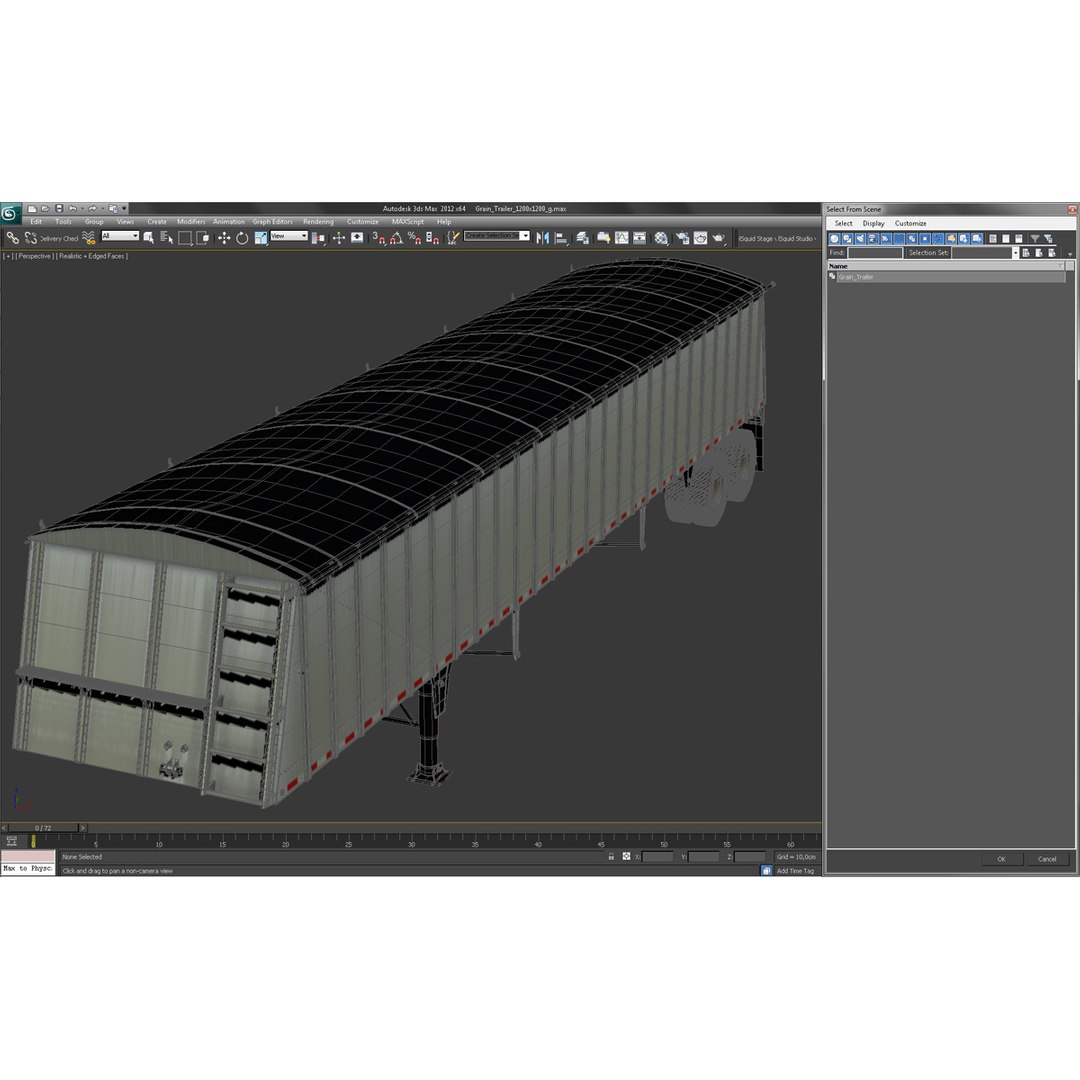This screenshot has height=1080, width=1080.
Task: Open the Modifiers menu
Action: point(191,222)
